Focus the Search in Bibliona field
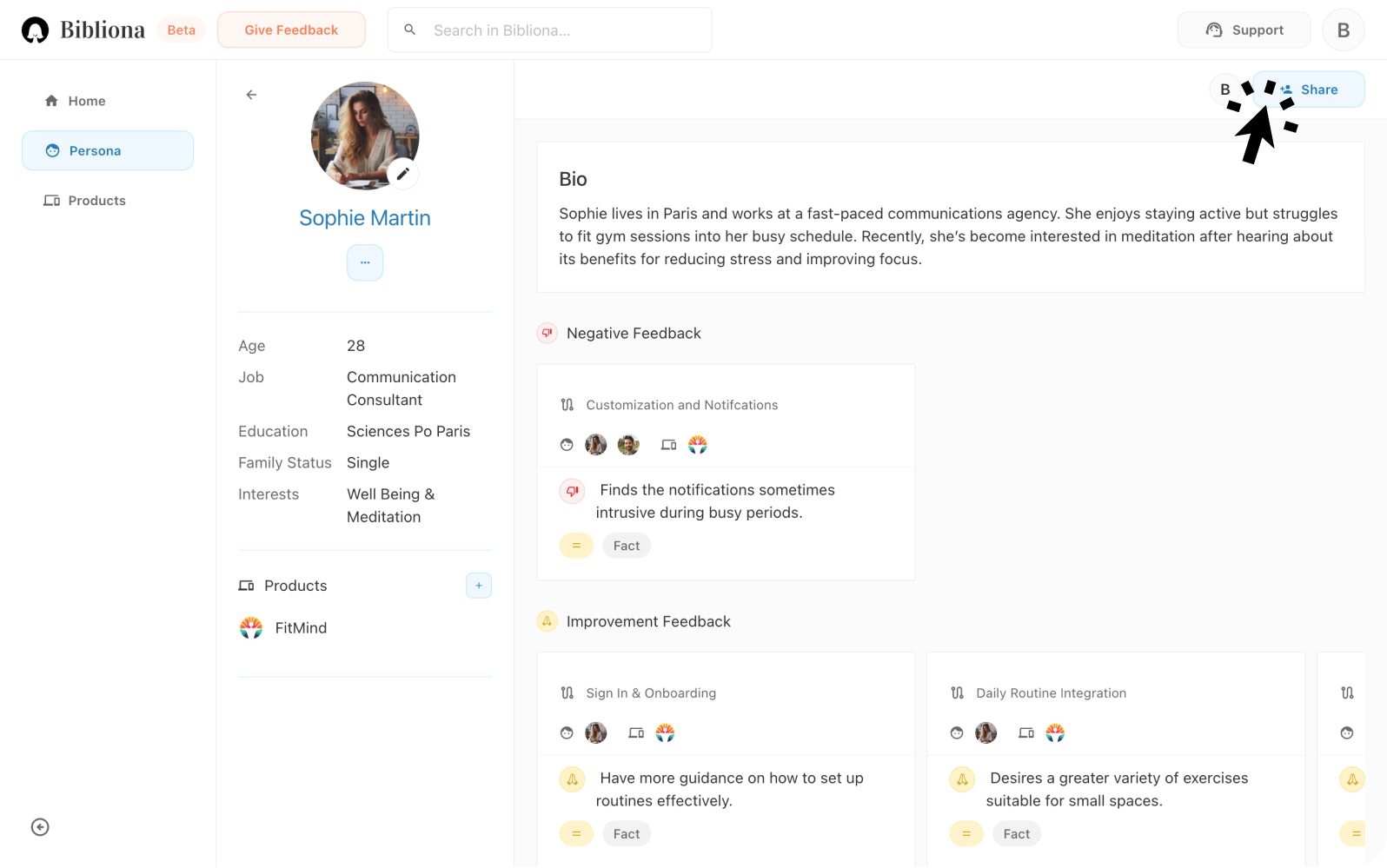Screen dimensions: 1387x868 (x=549, y=30)
